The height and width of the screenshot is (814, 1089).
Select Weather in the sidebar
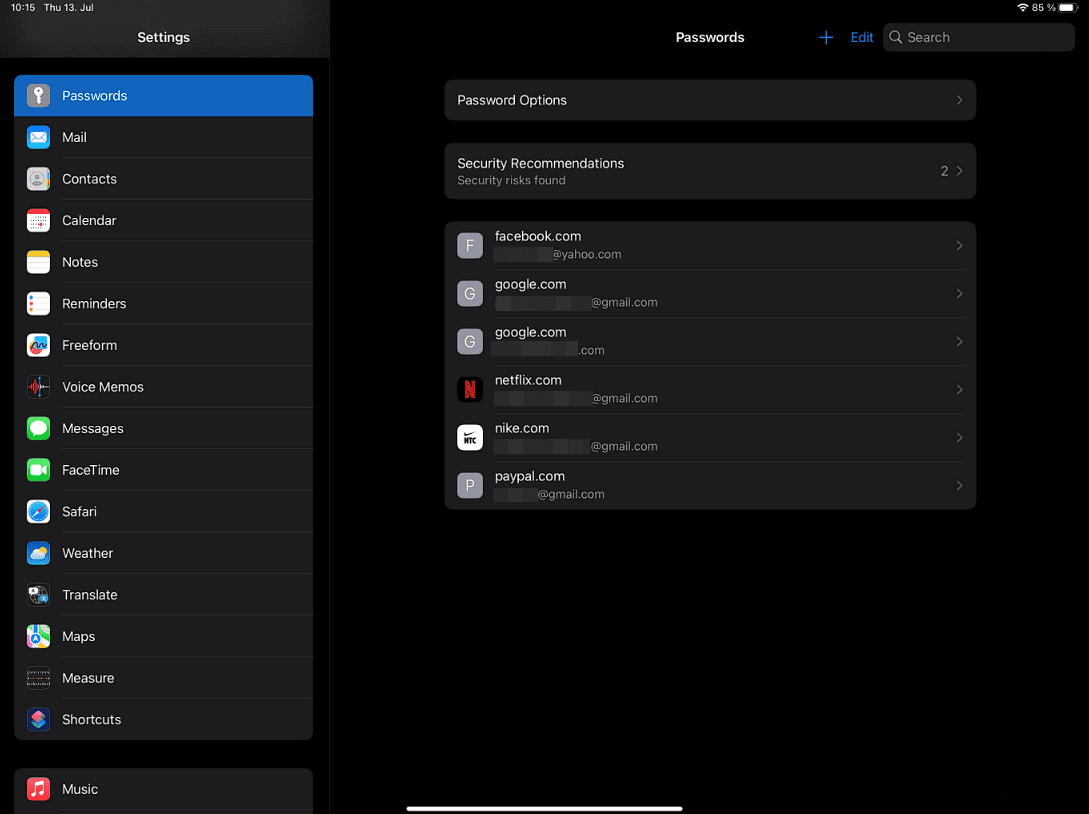[x=163, y=554]
